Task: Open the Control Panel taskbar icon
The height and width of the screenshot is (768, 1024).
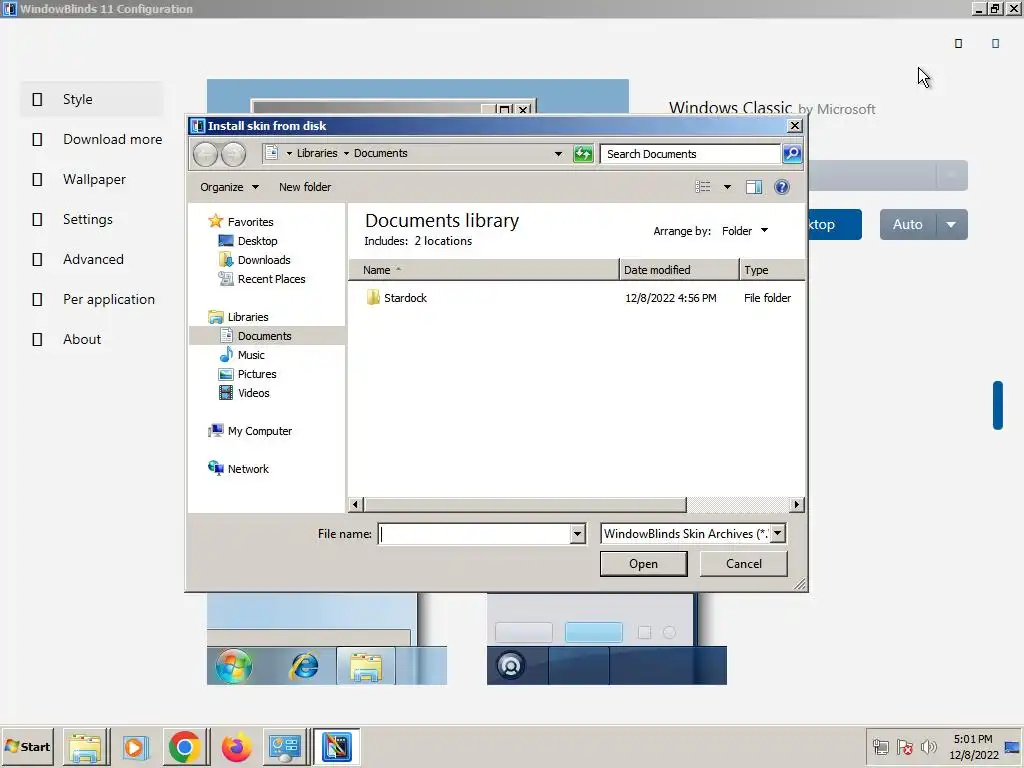Action: click(285, 747)
